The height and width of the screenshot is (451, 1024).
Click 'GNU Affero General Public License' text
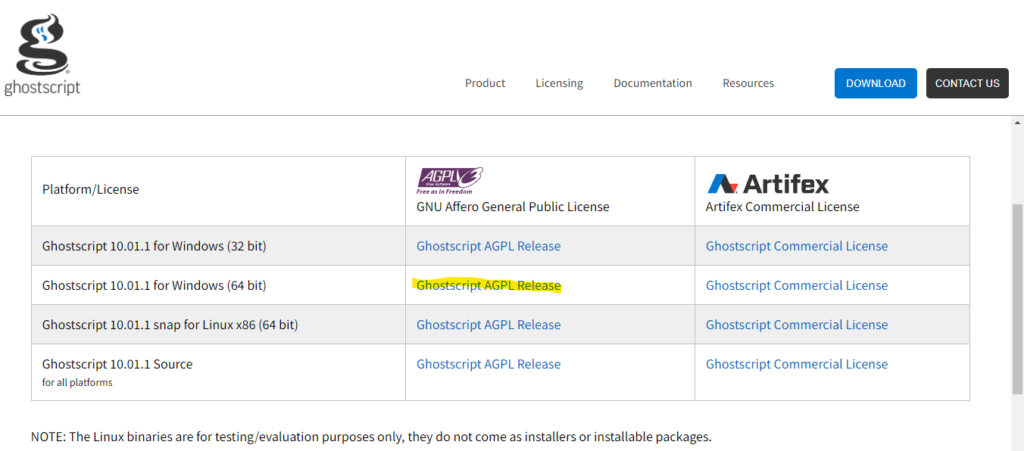[x=513, y=207]
